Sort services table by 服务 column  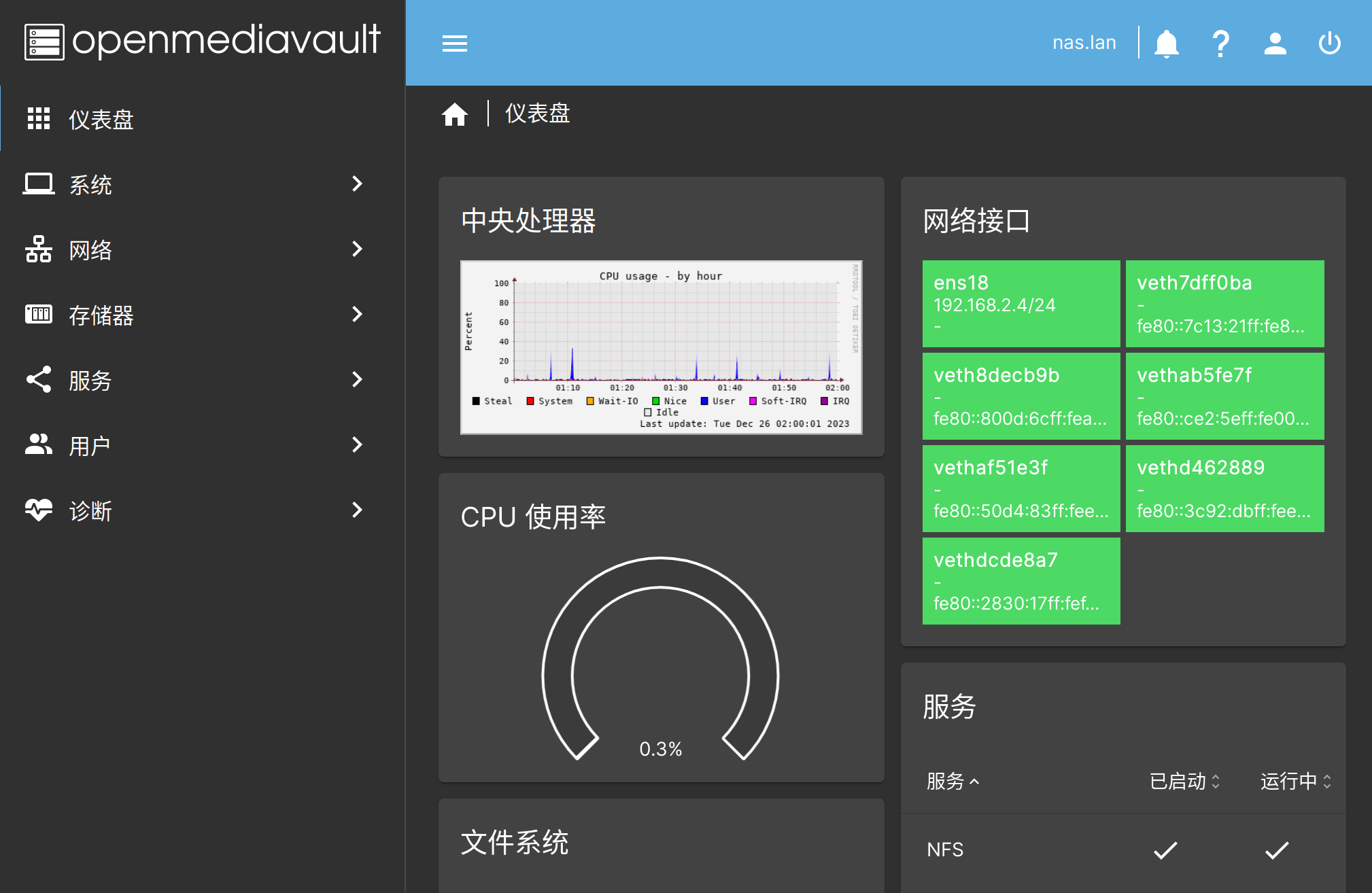pyautogui.click(x=953, y=782)
